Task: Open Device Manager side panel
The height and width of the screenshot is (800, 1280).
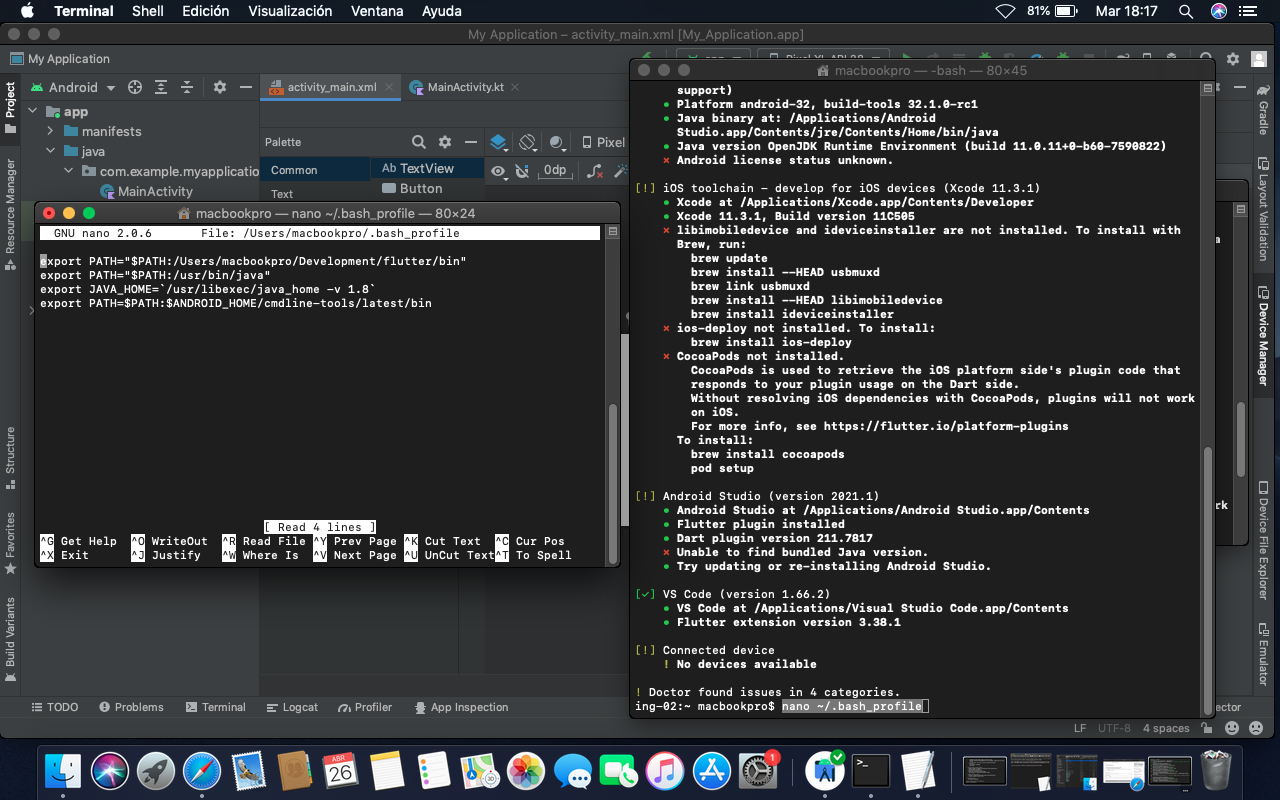Action: pyautogui.click(x=1263, y=336)
